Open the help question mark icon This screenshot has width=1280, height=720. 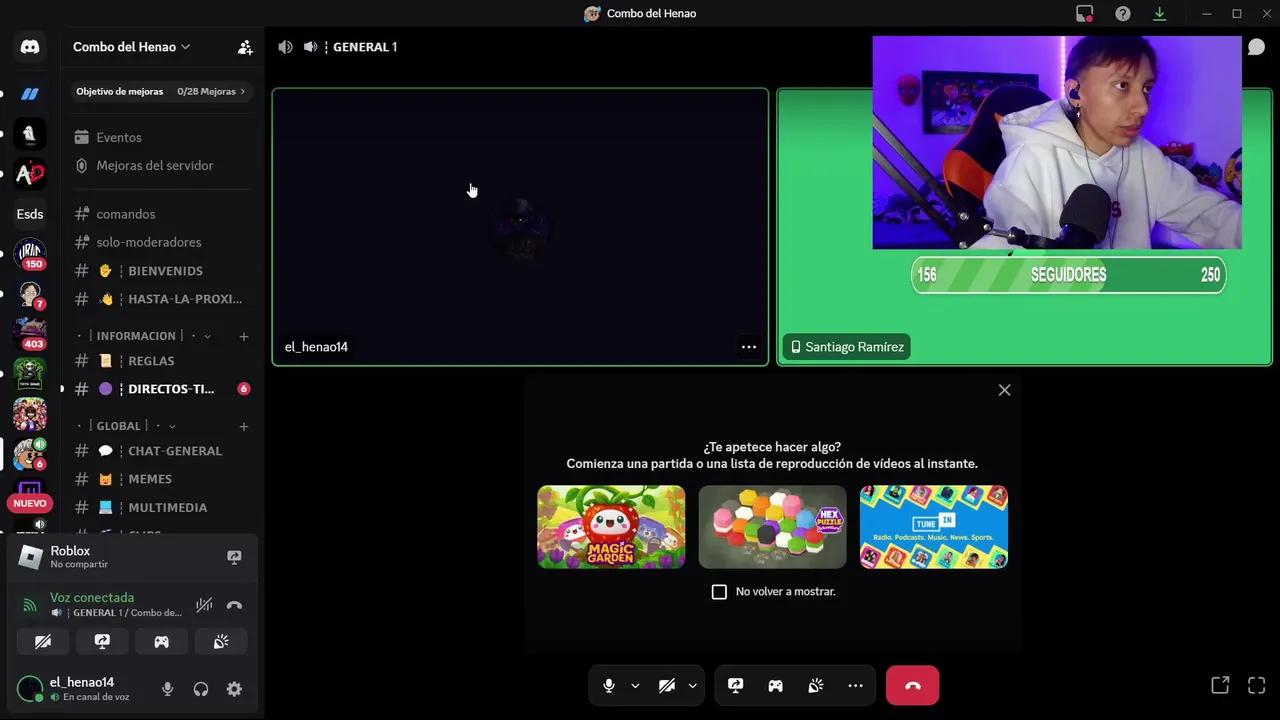1123,13
